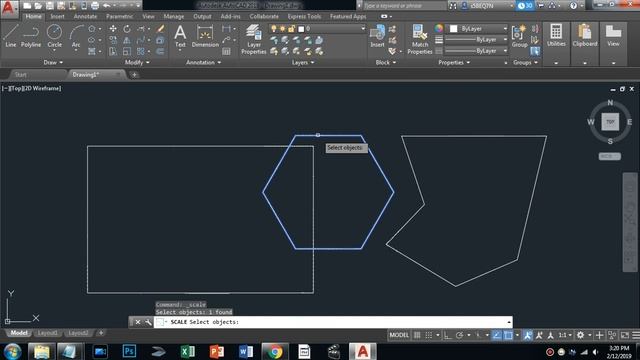Click the Group icon

(519, 36)
